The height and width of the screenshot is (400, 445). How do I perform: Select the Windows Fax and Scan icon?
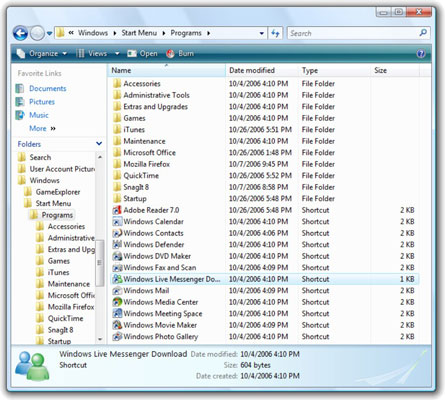(x=117, y=267)
